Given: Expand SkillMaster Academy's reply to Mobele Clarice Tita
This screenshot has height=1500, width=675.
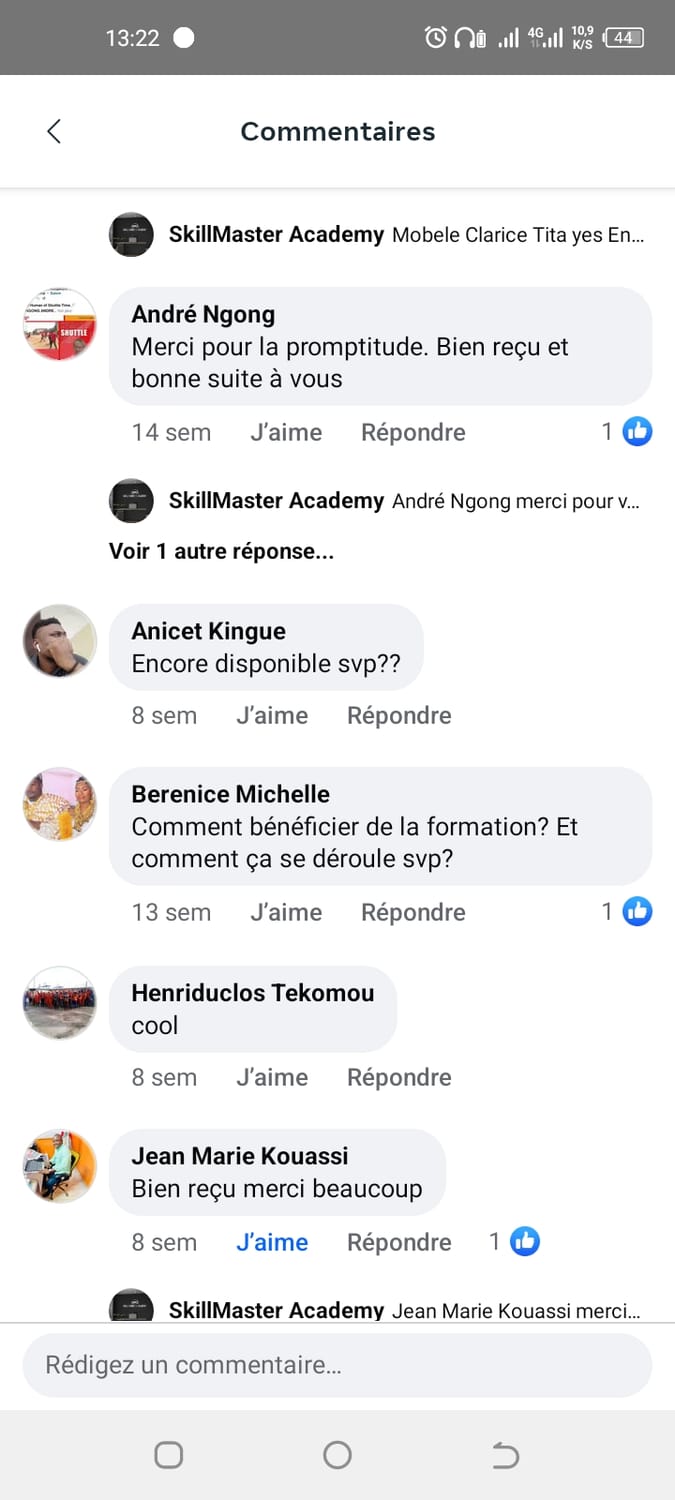Looking at the screenshot, I should (x=517, y=236).
